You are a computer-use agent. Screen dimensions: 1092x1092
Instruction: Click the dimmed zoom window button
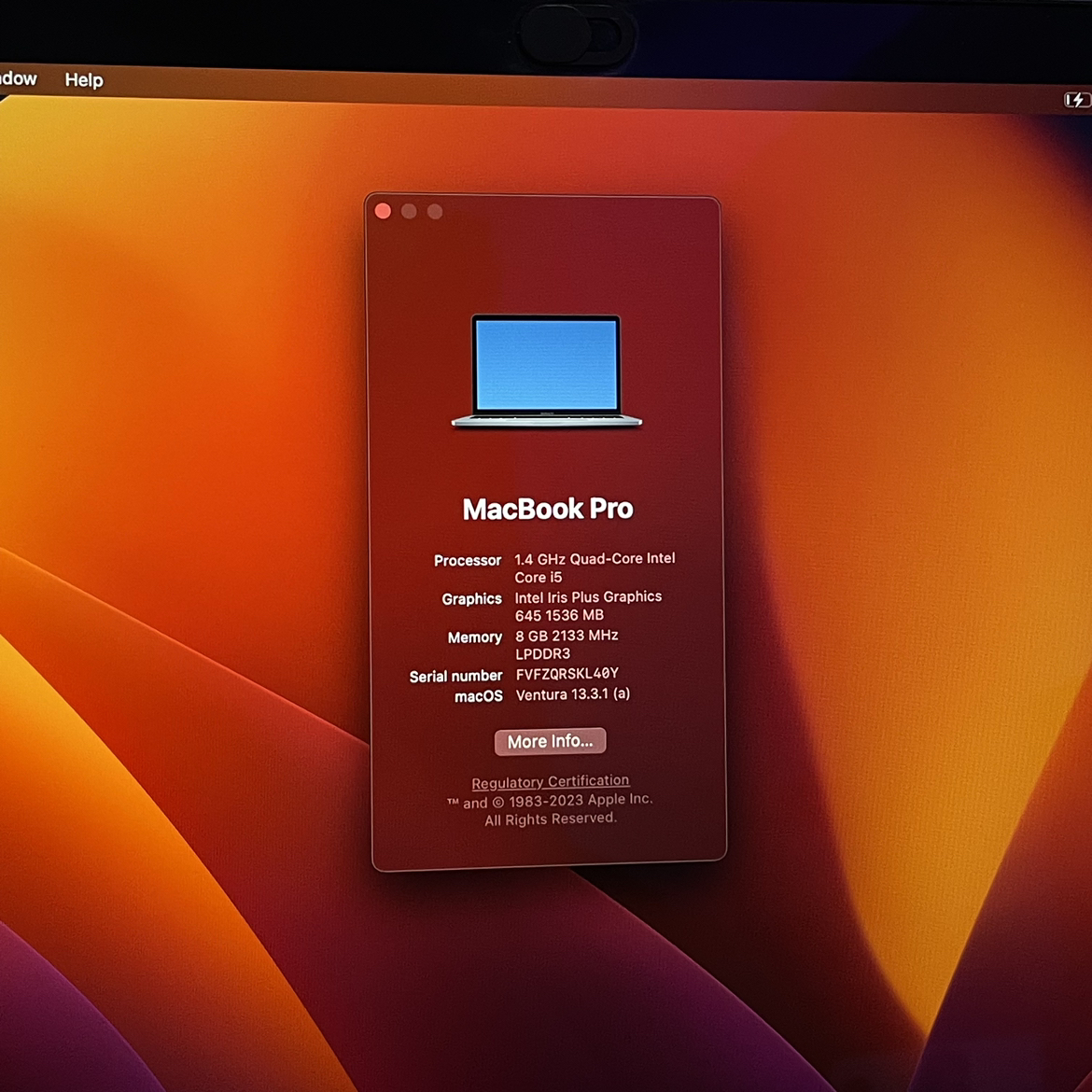click(435, 212)
